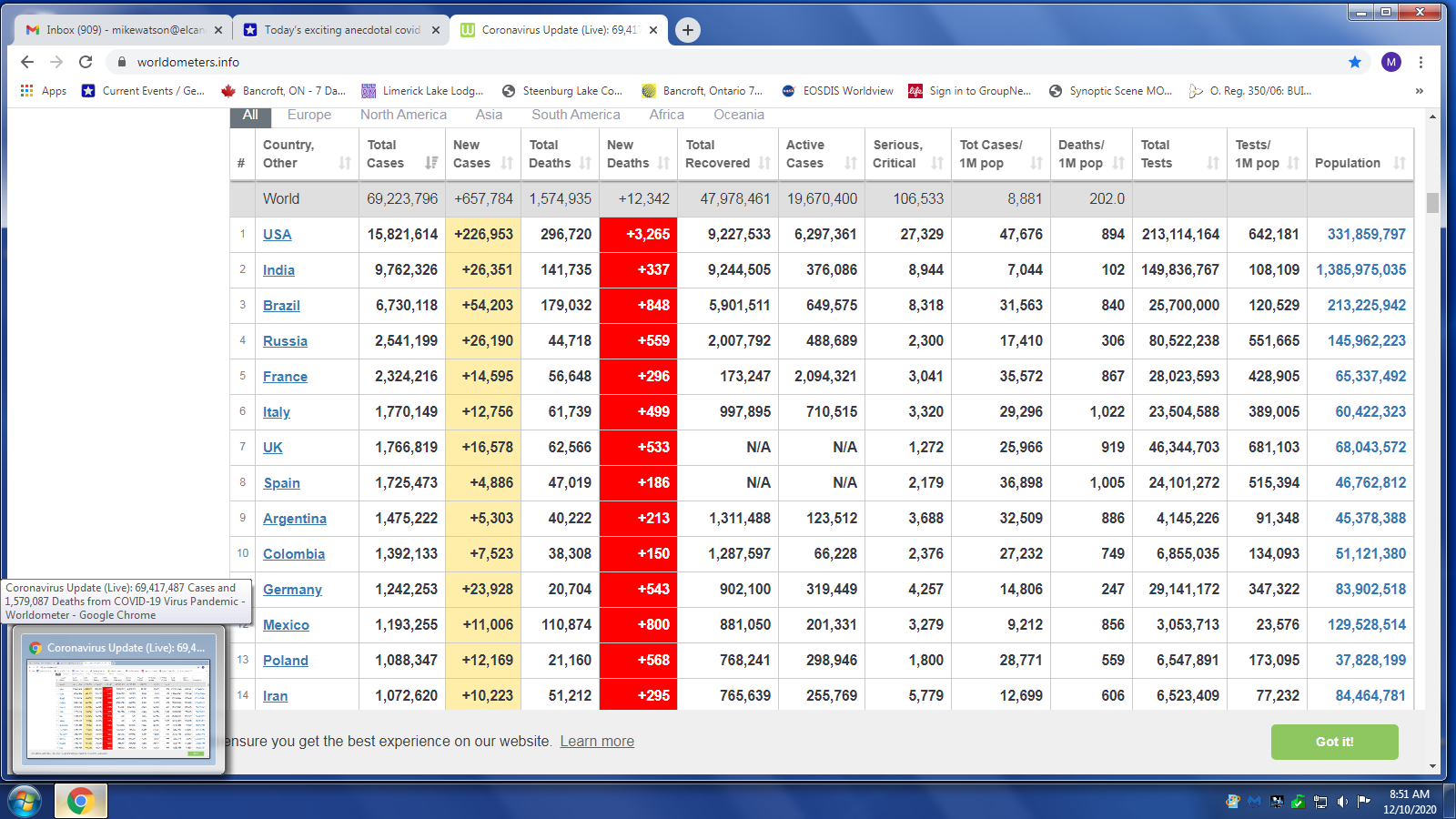Switch to the North America tab

pyautogui.click(x=403, y=115)
